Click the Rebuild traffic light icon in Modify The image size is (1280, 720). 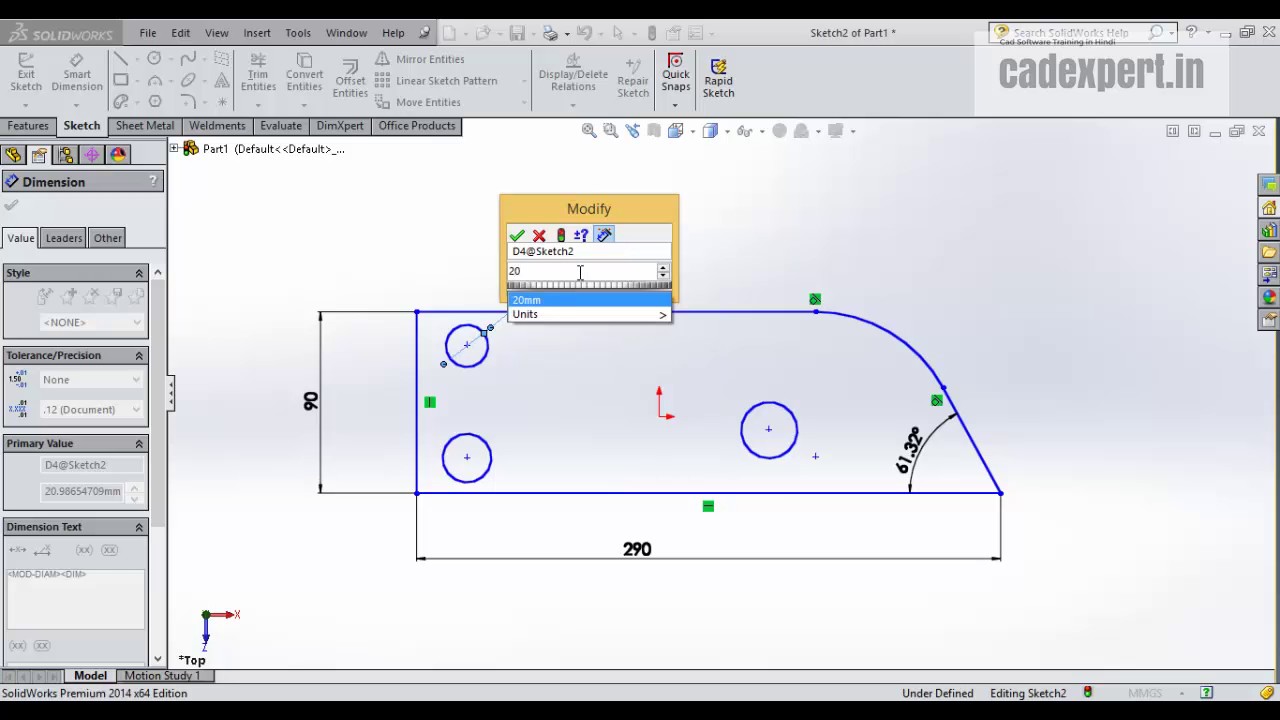(x=561, y=235)
